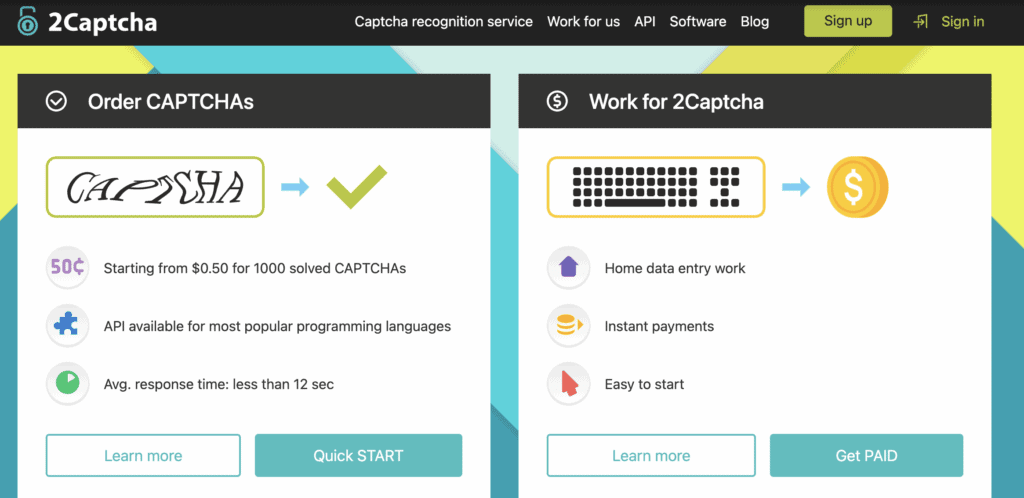Viewport: 1024px width, 498px height.
Task: Click the gold dollar coin illustration
Action: point(857,187)
